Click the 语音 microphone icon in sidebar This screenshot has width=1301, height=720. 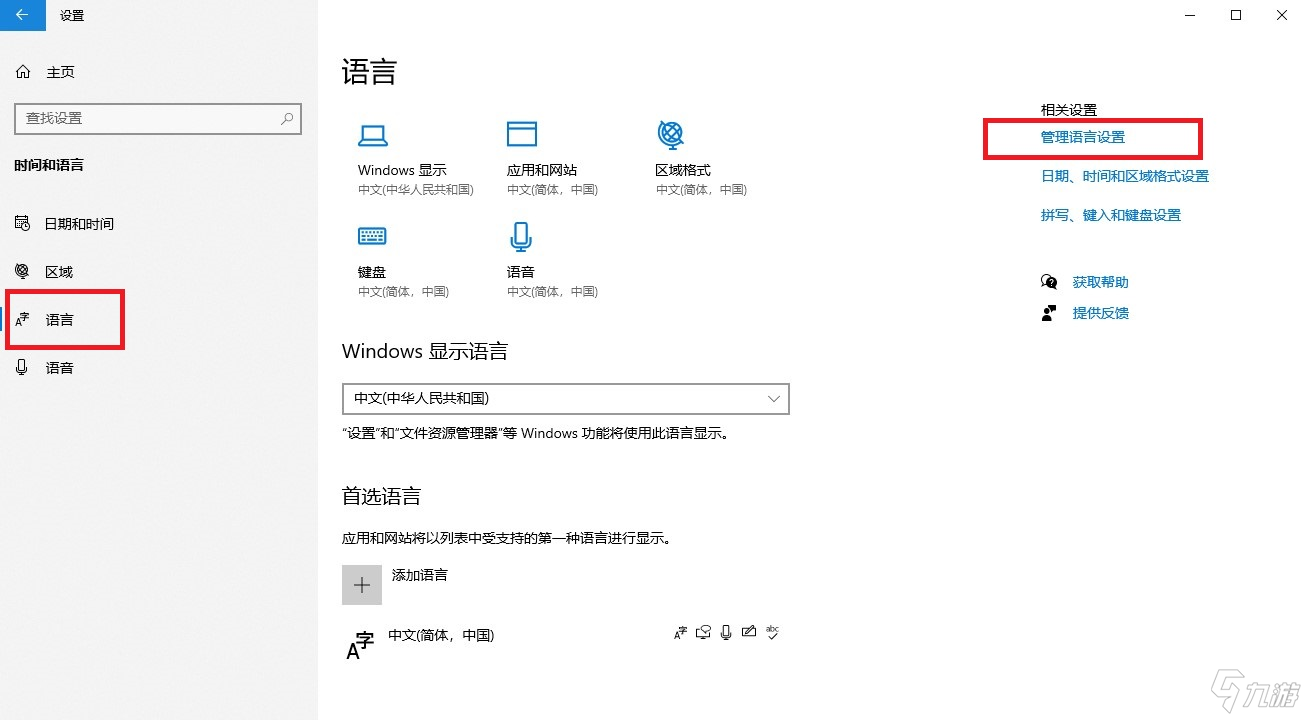coord(23,368)
